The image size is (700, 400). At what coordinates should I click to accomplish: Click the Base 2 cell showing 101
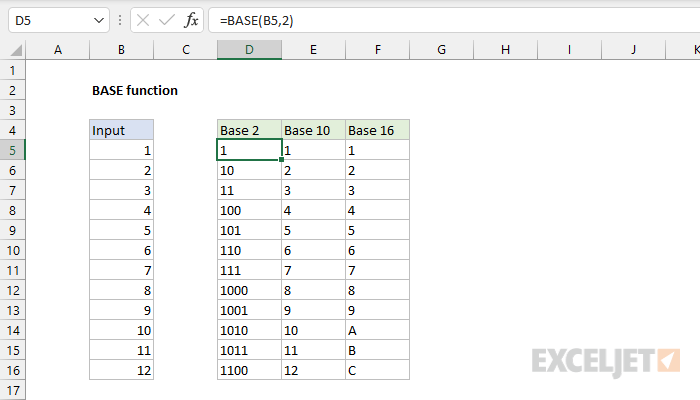pos(250,230)
